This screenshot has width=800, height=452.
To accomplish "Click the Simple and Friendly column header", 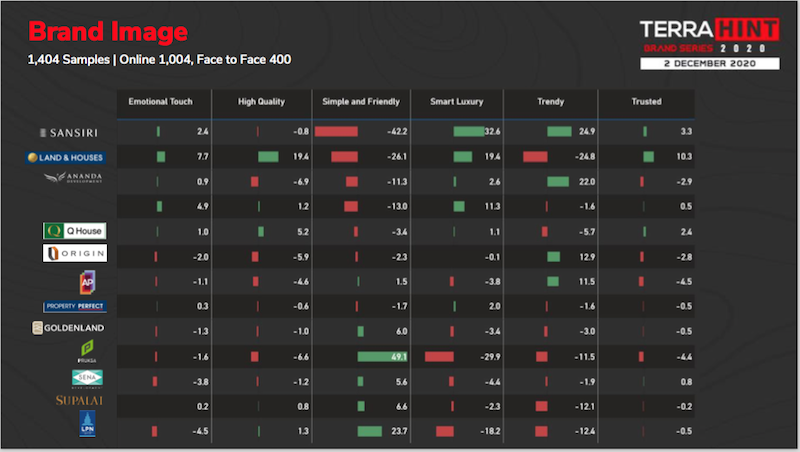I will 361,102.
